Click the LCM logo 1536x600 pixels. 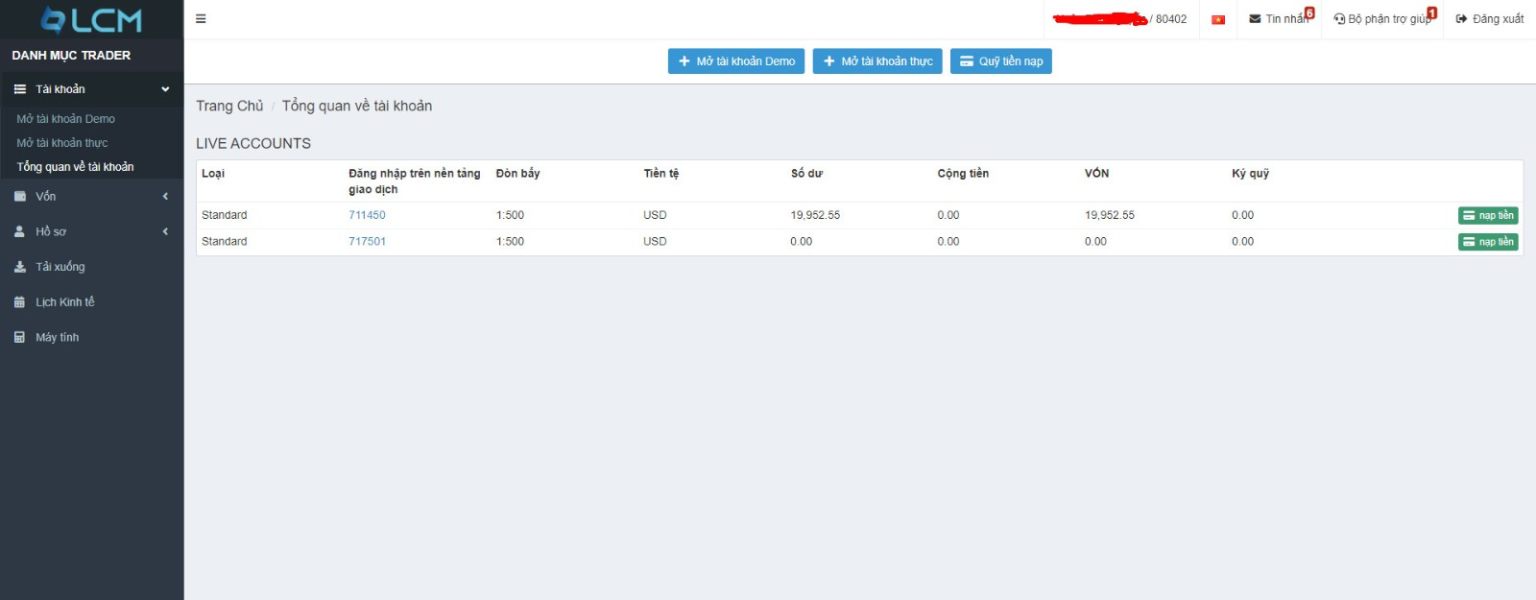coord(91,19)
